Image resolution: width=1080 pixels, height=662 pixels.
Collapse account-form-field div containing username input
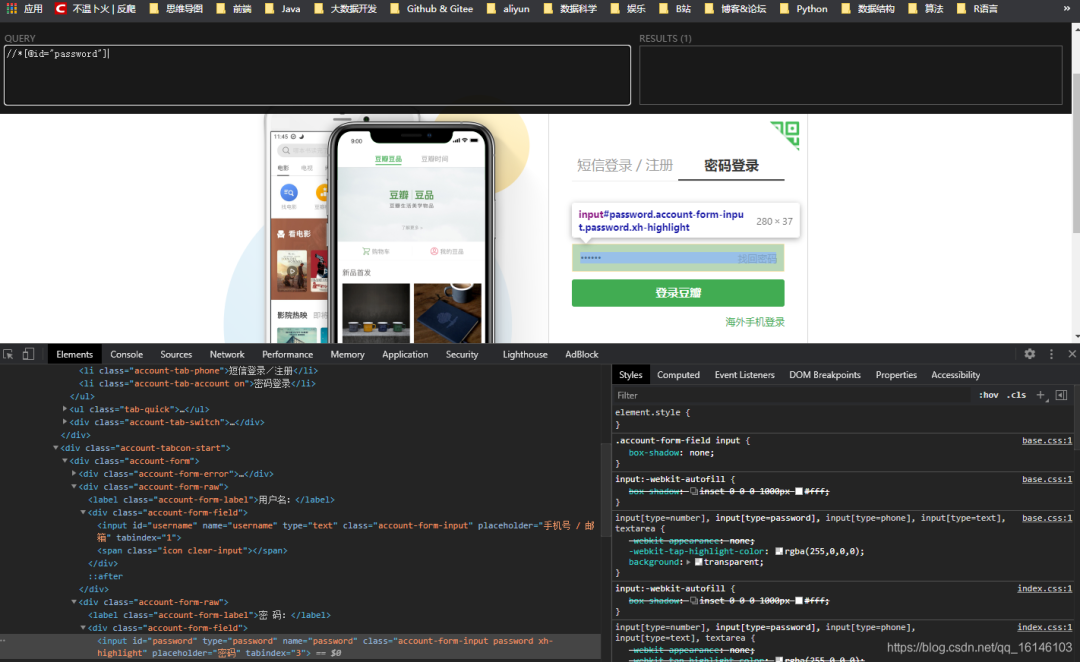tap(83, 512)
